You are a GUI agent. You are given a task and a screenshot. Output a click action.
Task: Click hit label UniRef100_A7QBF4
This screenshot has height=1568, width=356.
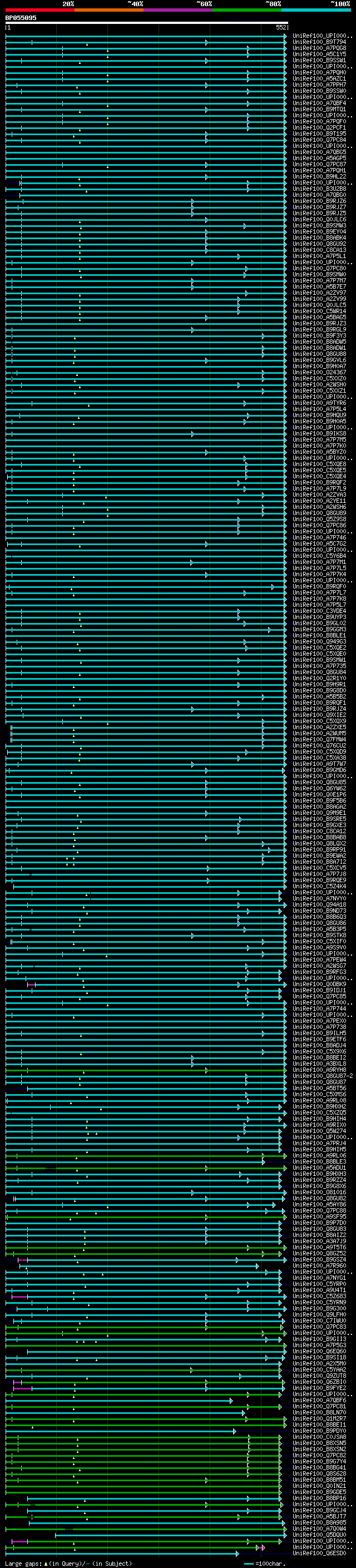[319, 103]
